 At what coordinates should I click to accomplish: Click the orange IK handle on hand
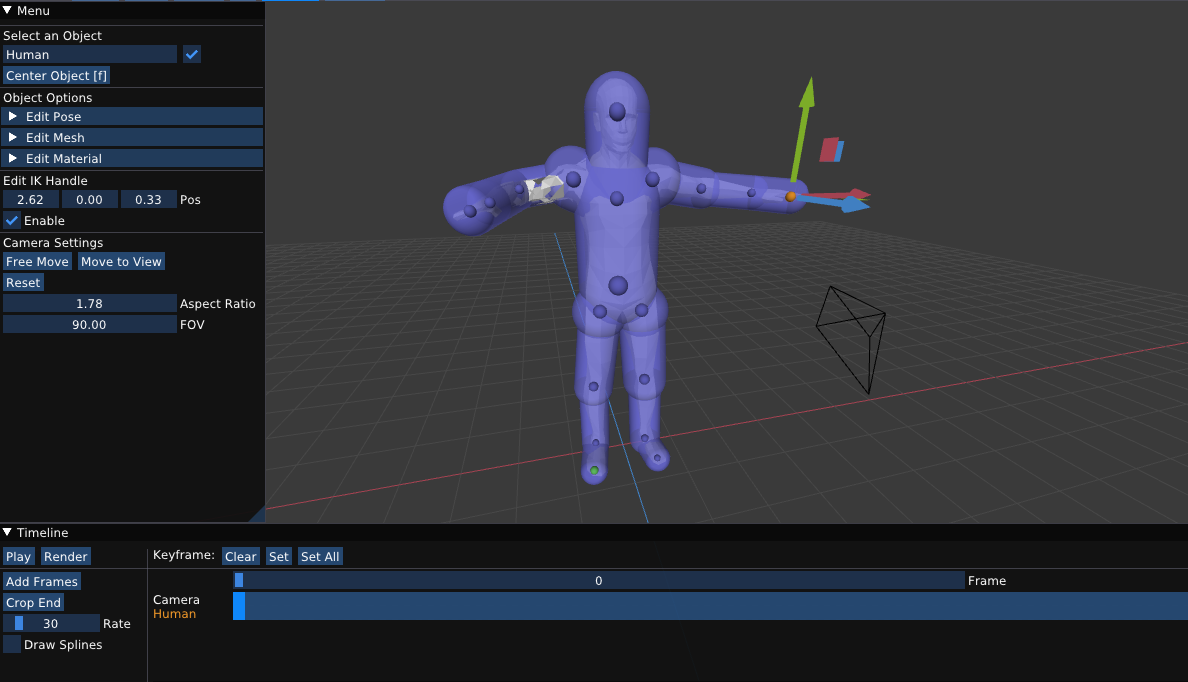790,197
